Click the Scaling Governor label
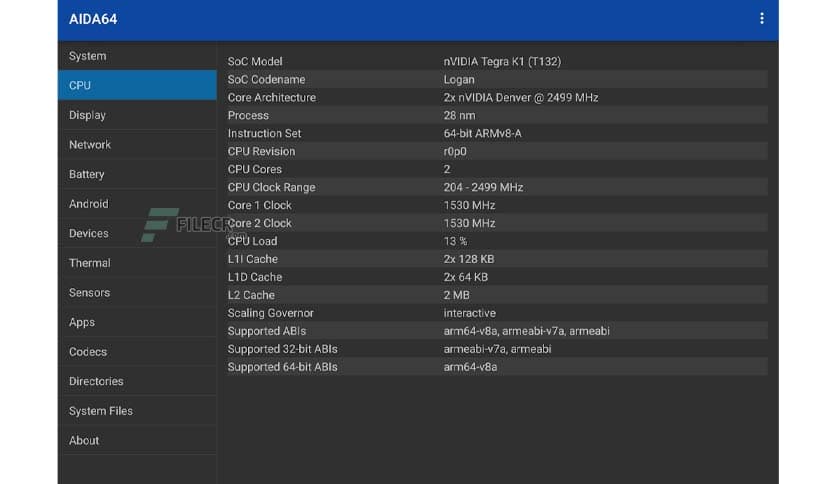Viewport: 836px width, 484px height. click(270, 313)
